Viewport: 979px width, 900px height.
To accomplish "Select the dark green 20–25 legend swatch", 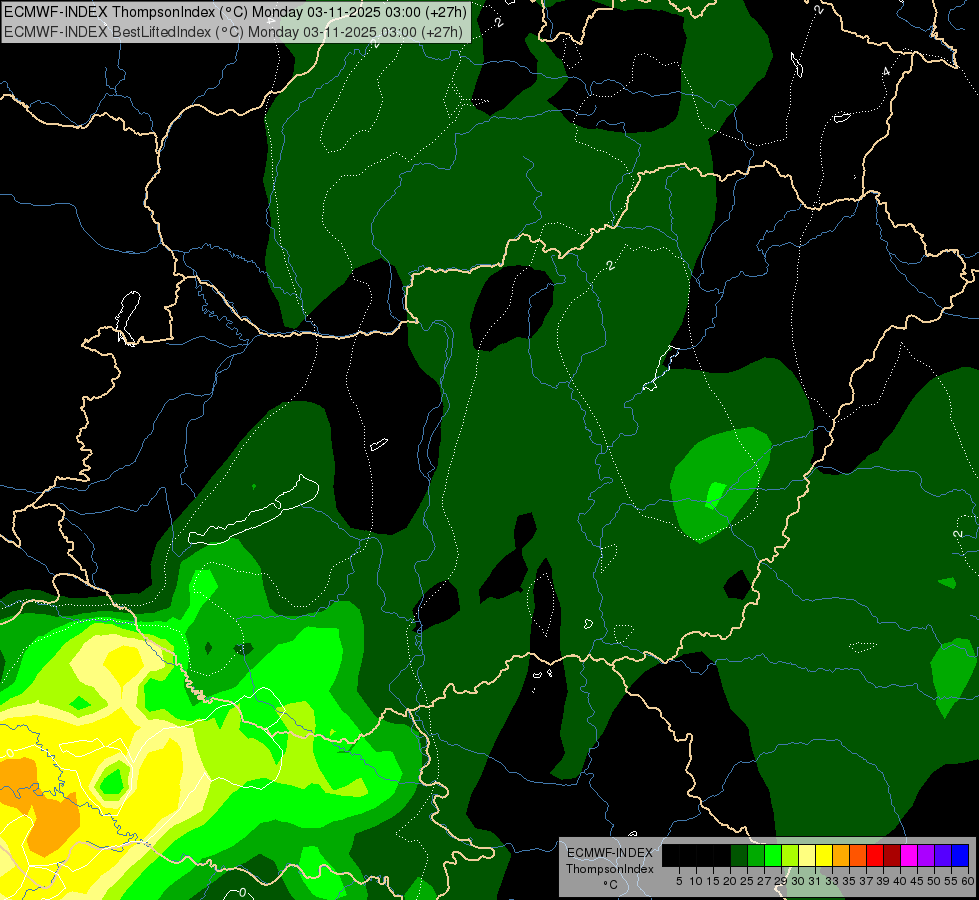I will (739, 855).
